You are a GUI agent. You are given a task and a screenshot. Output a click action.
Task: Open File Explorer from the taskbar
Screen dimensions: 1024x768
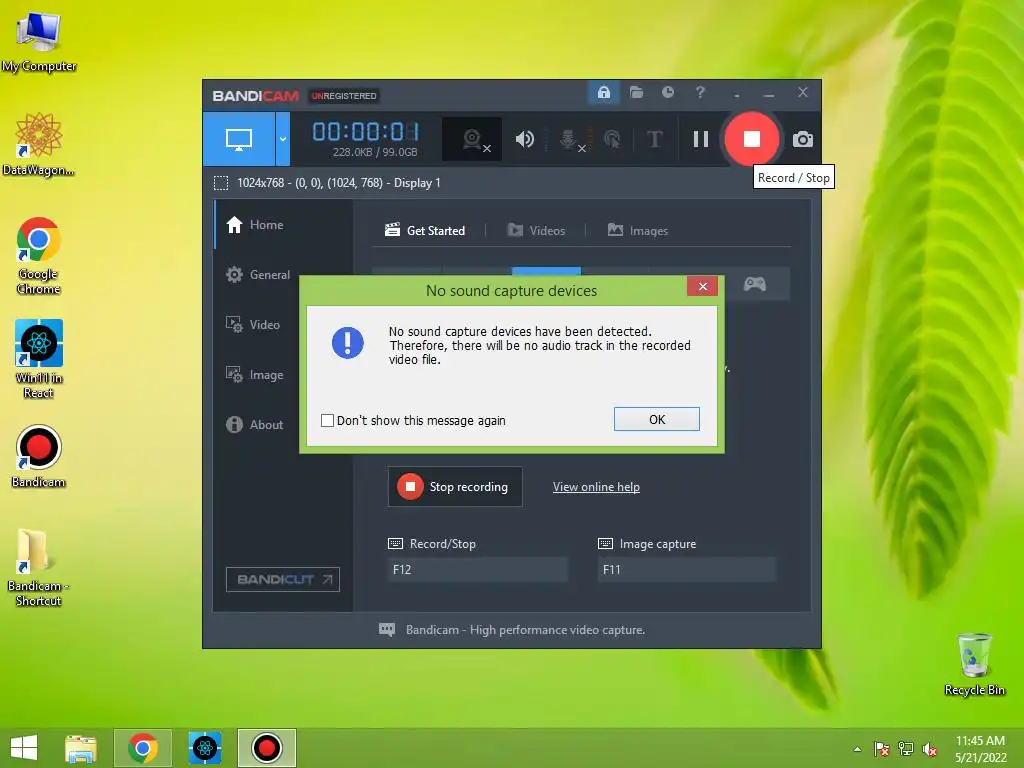click(81, 748)
